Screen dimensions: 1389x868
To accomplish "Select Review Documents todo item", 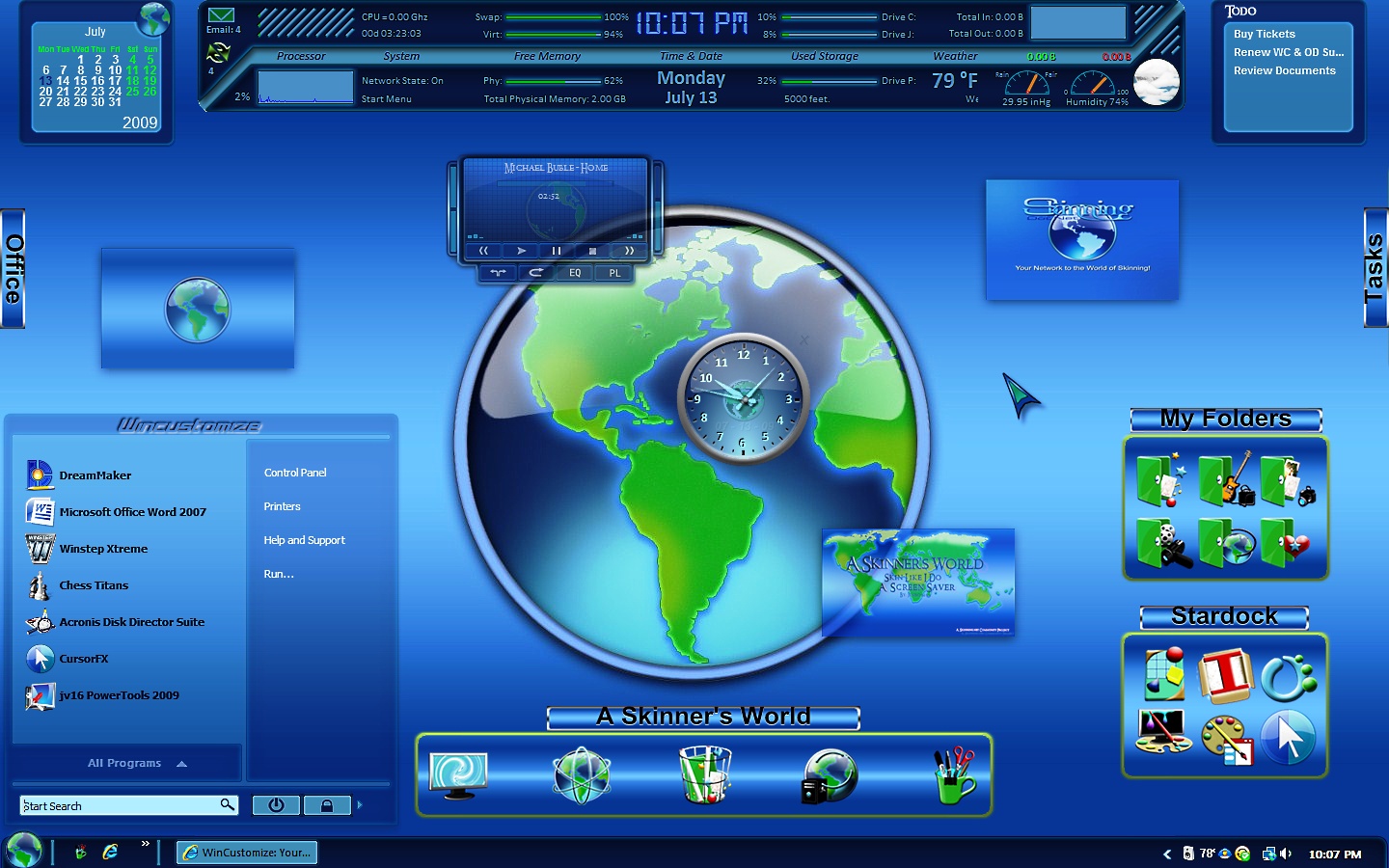I will point(1285,70).
